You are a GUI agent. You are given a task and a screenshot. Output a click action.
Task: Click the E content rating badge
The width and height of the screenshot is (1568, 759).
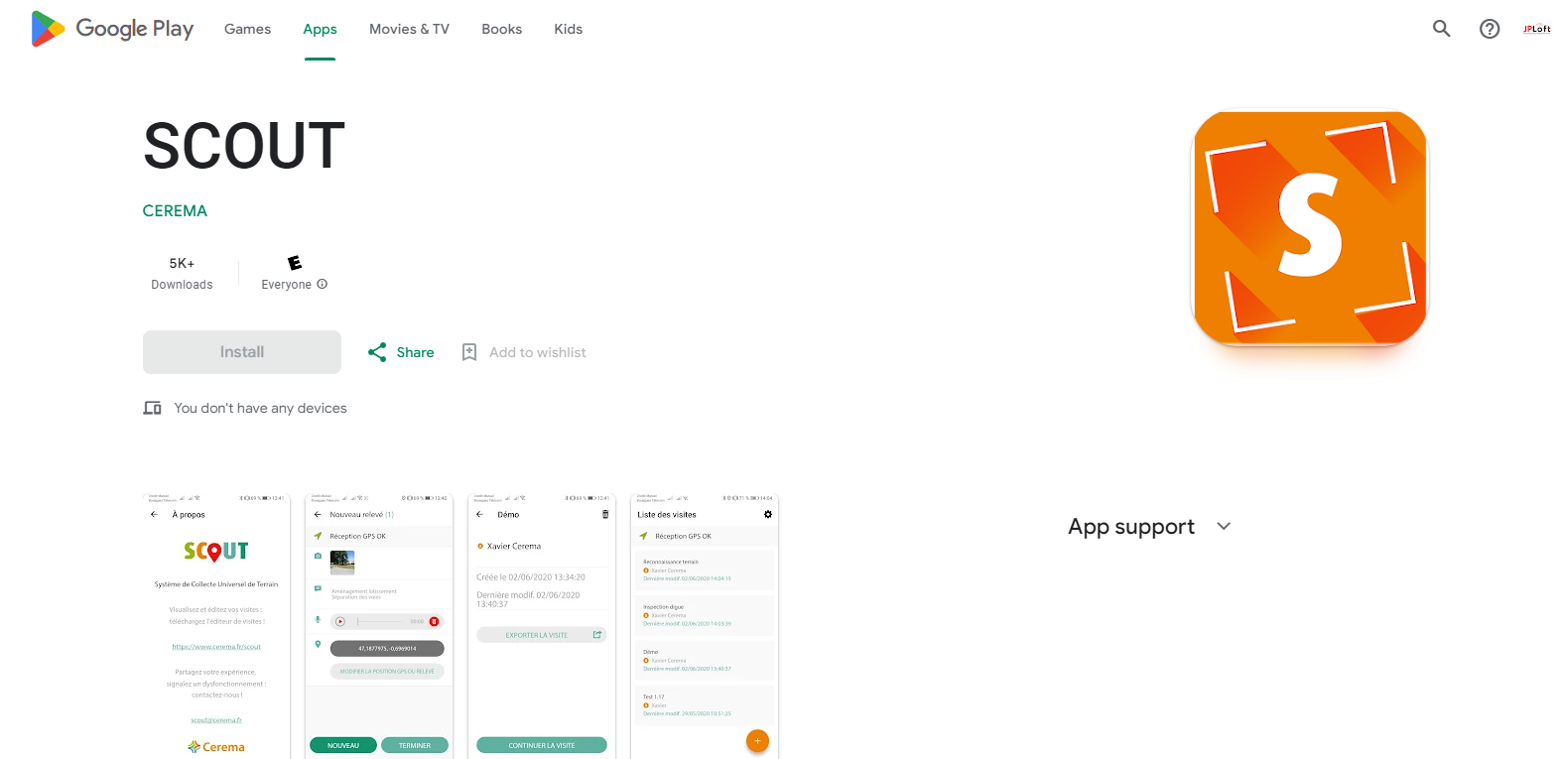(295, 263)
